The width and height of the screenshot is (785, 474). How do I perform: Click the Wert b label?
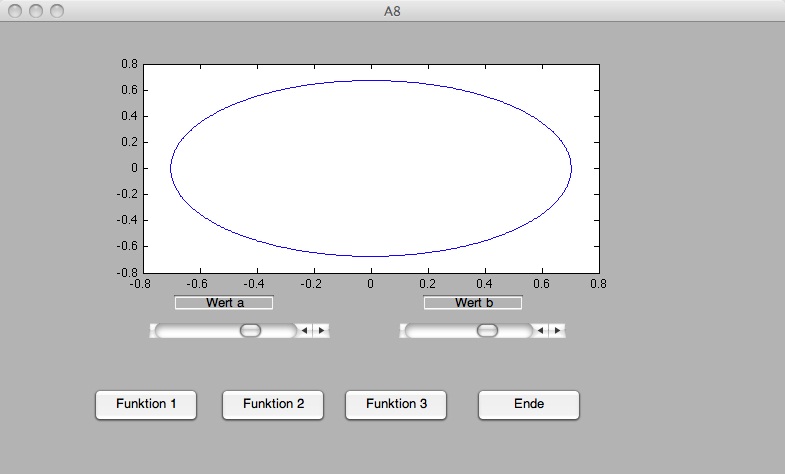473,303
